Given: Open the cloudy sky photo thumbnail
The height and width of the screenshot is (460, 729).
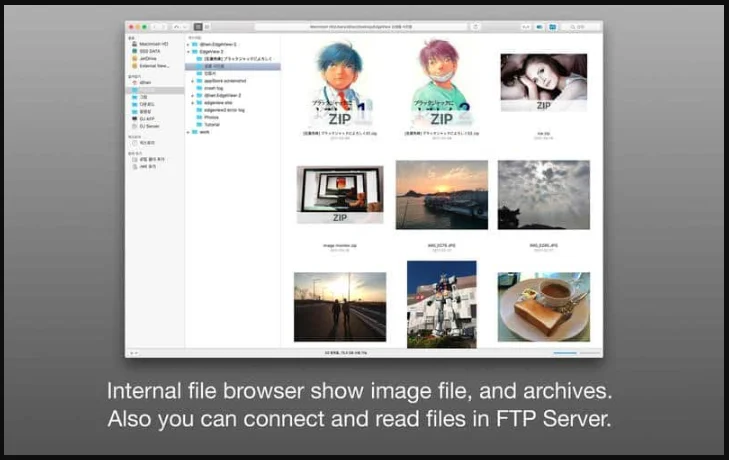Looking at the screenshot, I should coord(543,195).
